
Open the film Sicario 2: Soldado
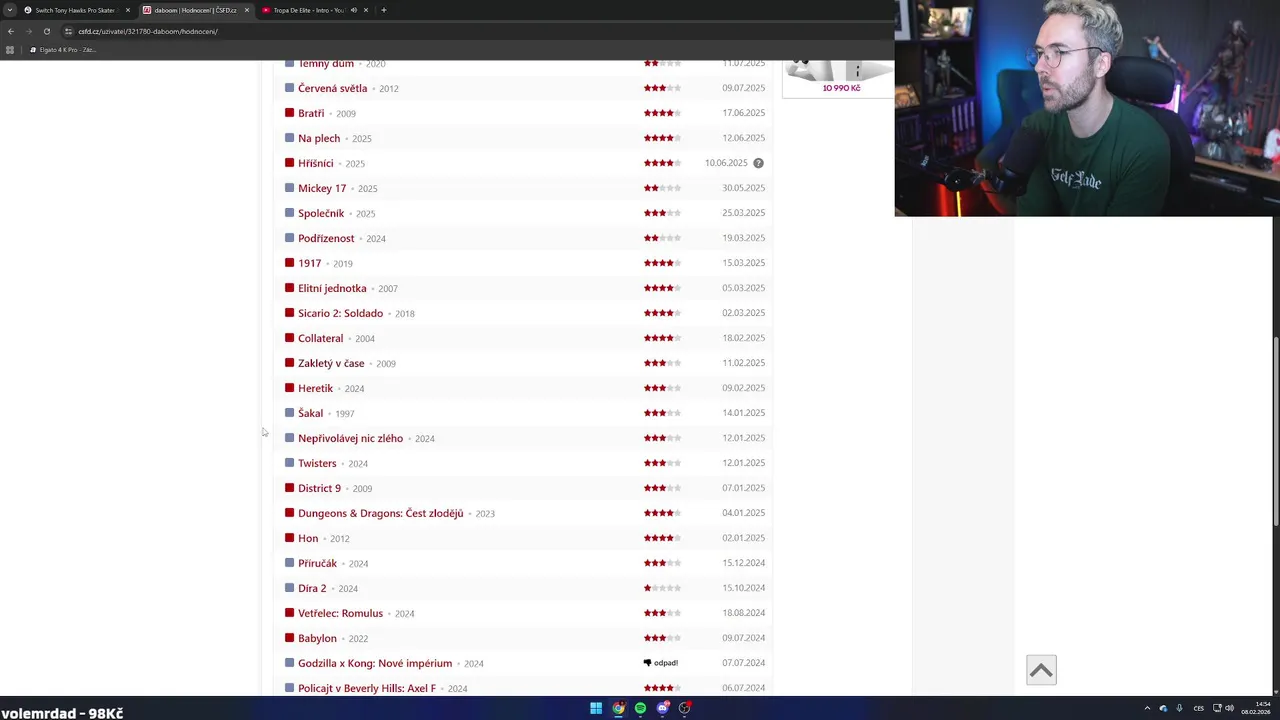pyautogui.click(x=340, y=313)
